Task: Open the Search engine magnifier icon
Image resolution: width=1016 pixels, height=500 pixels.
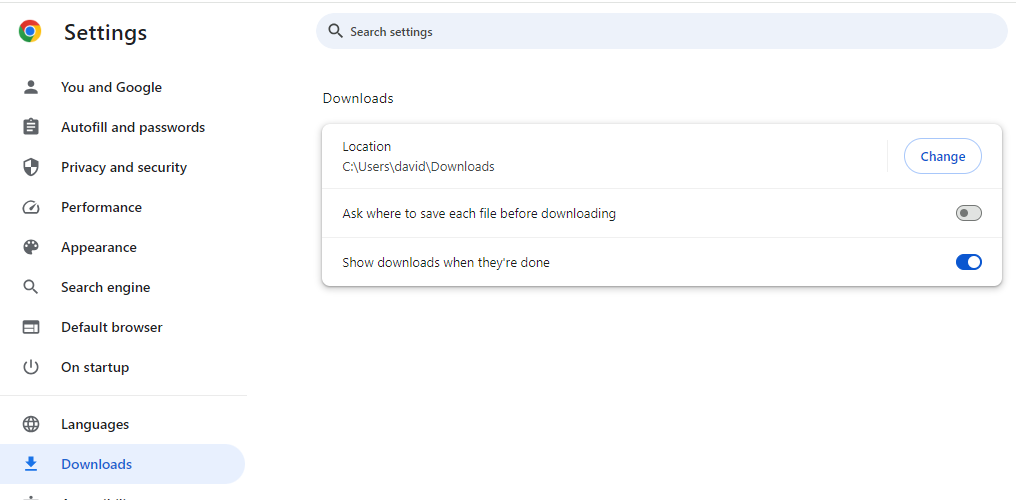Action: pos(30,287)
